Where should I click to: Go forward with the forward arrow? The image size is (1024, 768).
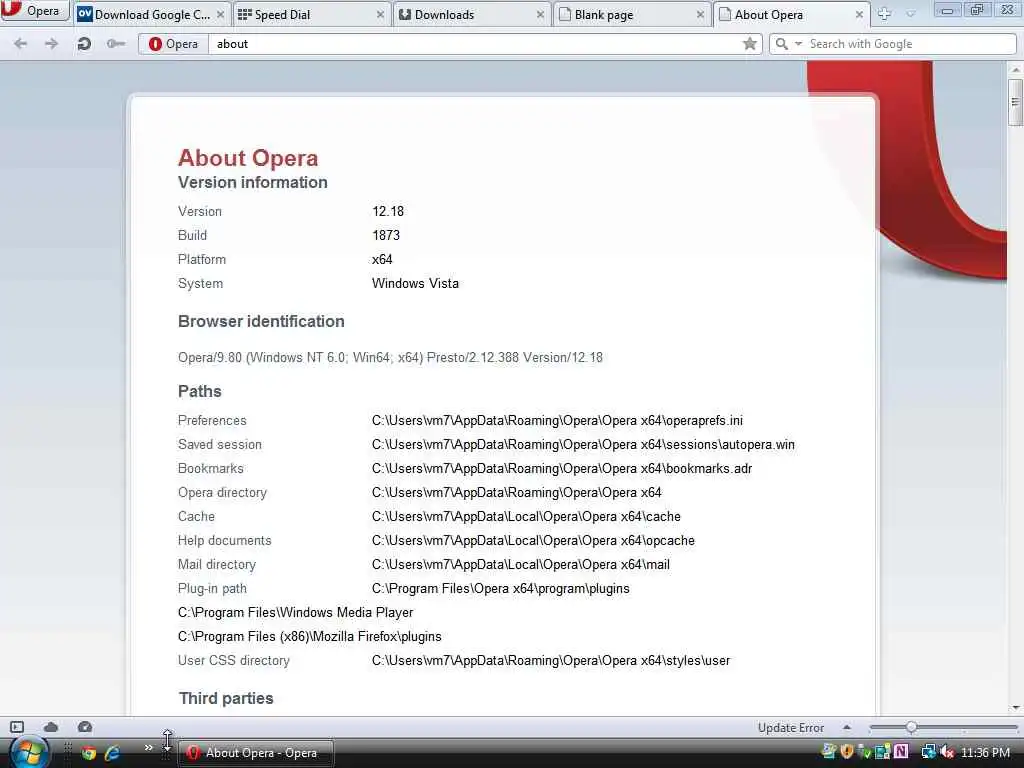52,44
